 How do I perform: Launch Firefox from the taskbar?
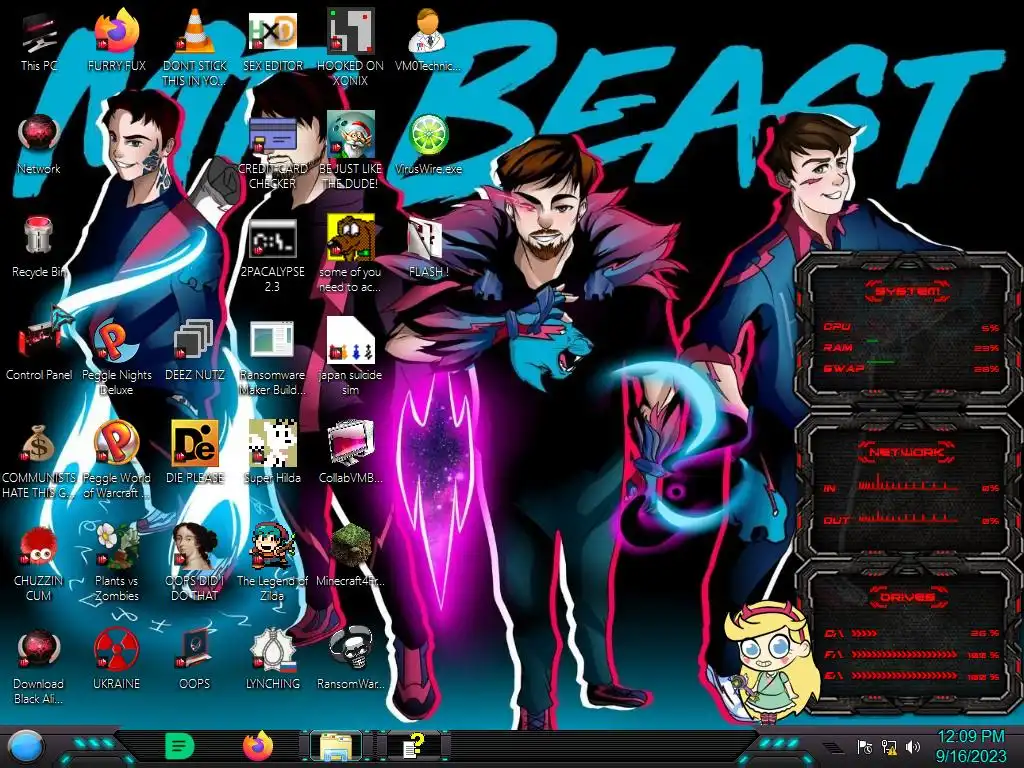pos(258,746)
